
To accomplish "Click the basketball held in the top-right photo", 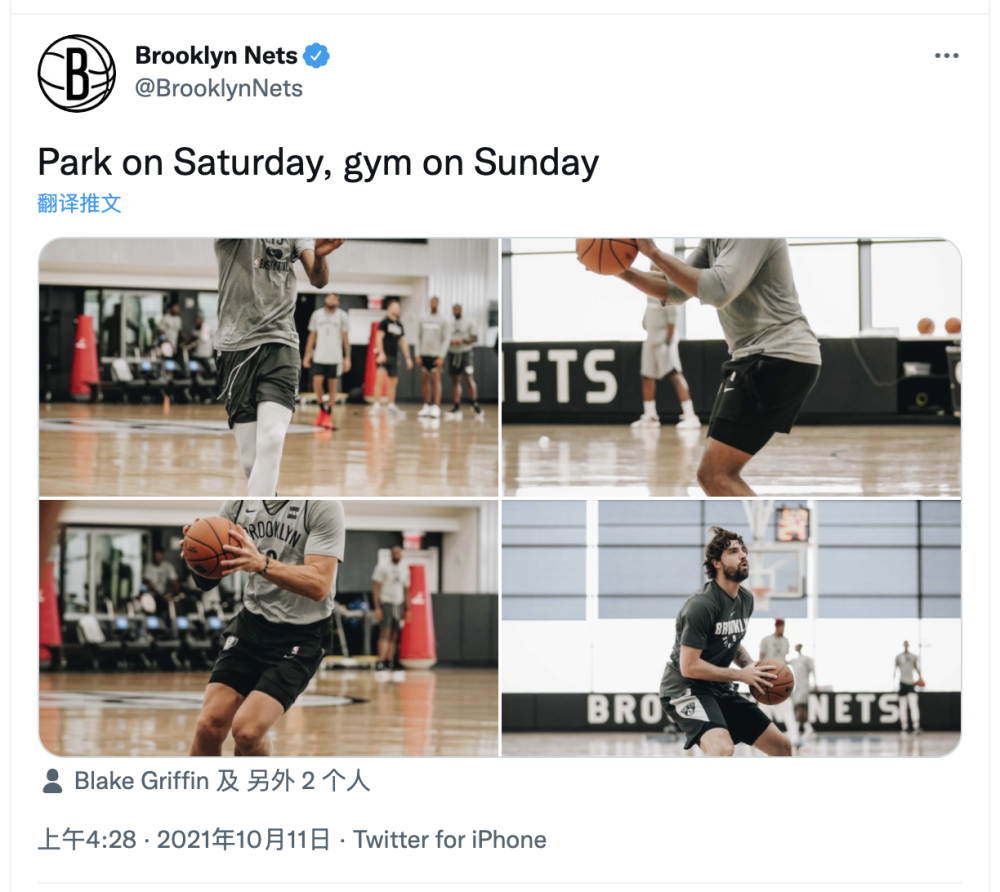I will click(x=607, y=255).
